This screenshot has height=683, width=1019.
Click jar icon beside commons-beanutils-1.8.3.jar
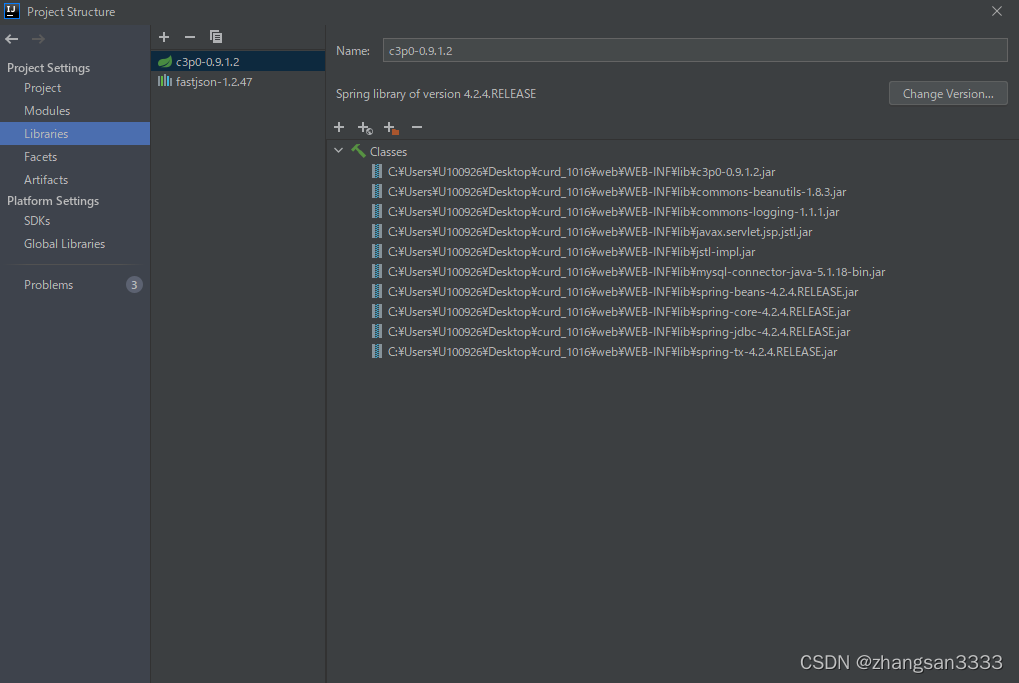click(376, 191)
